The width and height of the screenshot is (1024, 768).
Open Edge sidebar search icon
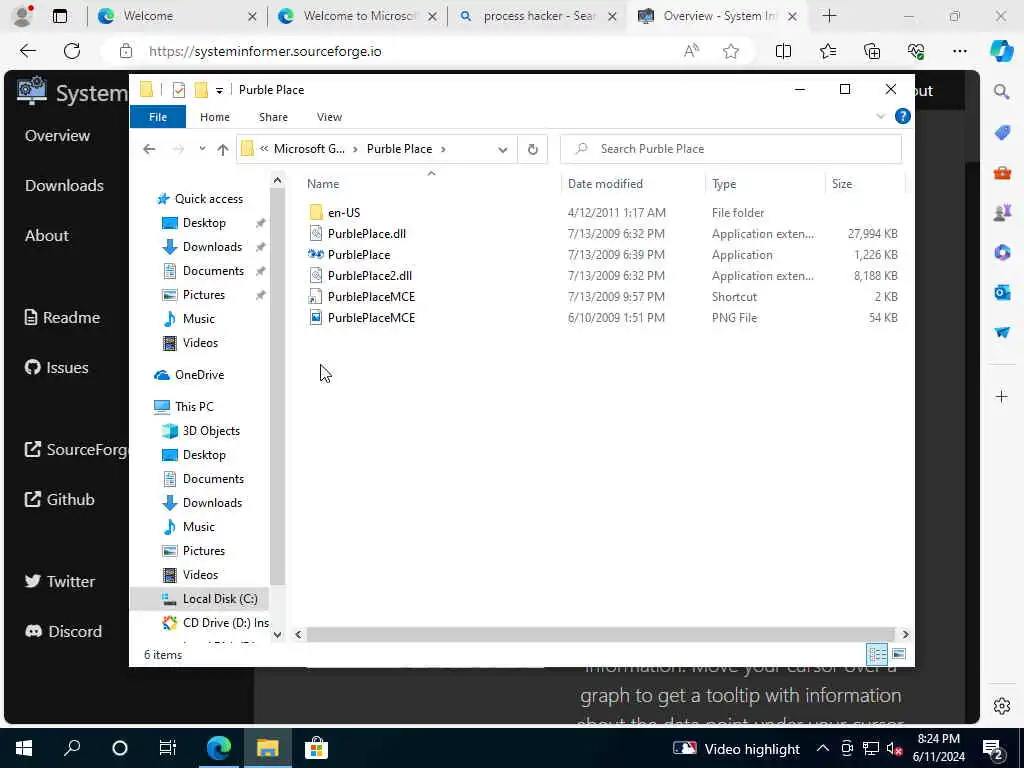1002,91
